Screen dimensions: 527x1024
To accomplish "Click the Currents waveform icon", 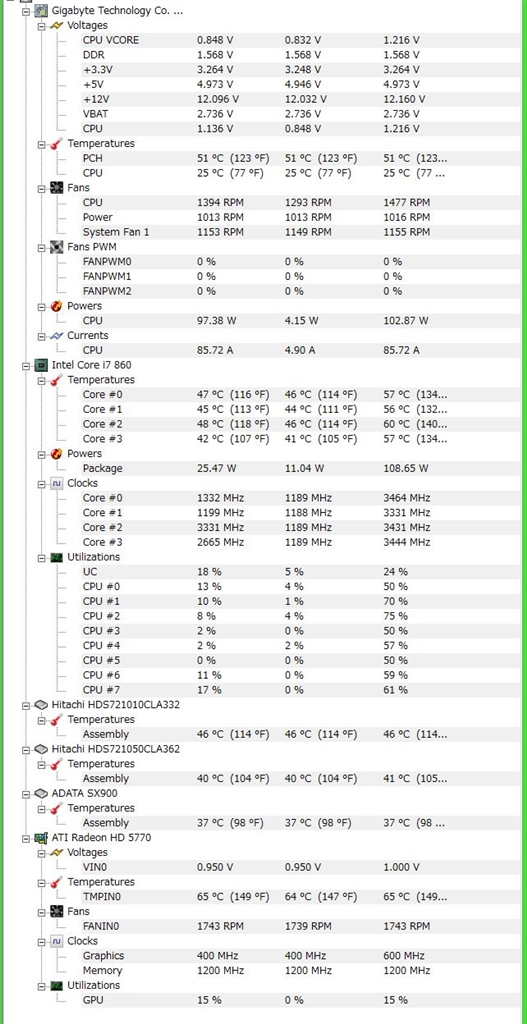I will [57, 336].
